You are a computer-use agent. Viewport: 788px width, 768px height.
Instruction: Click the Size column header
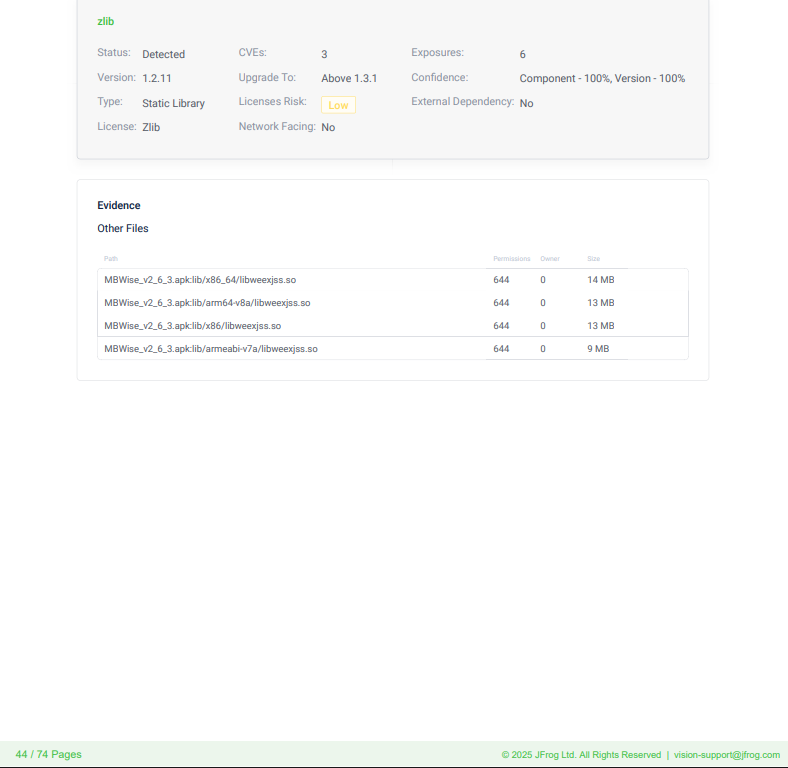click(593, 259)
